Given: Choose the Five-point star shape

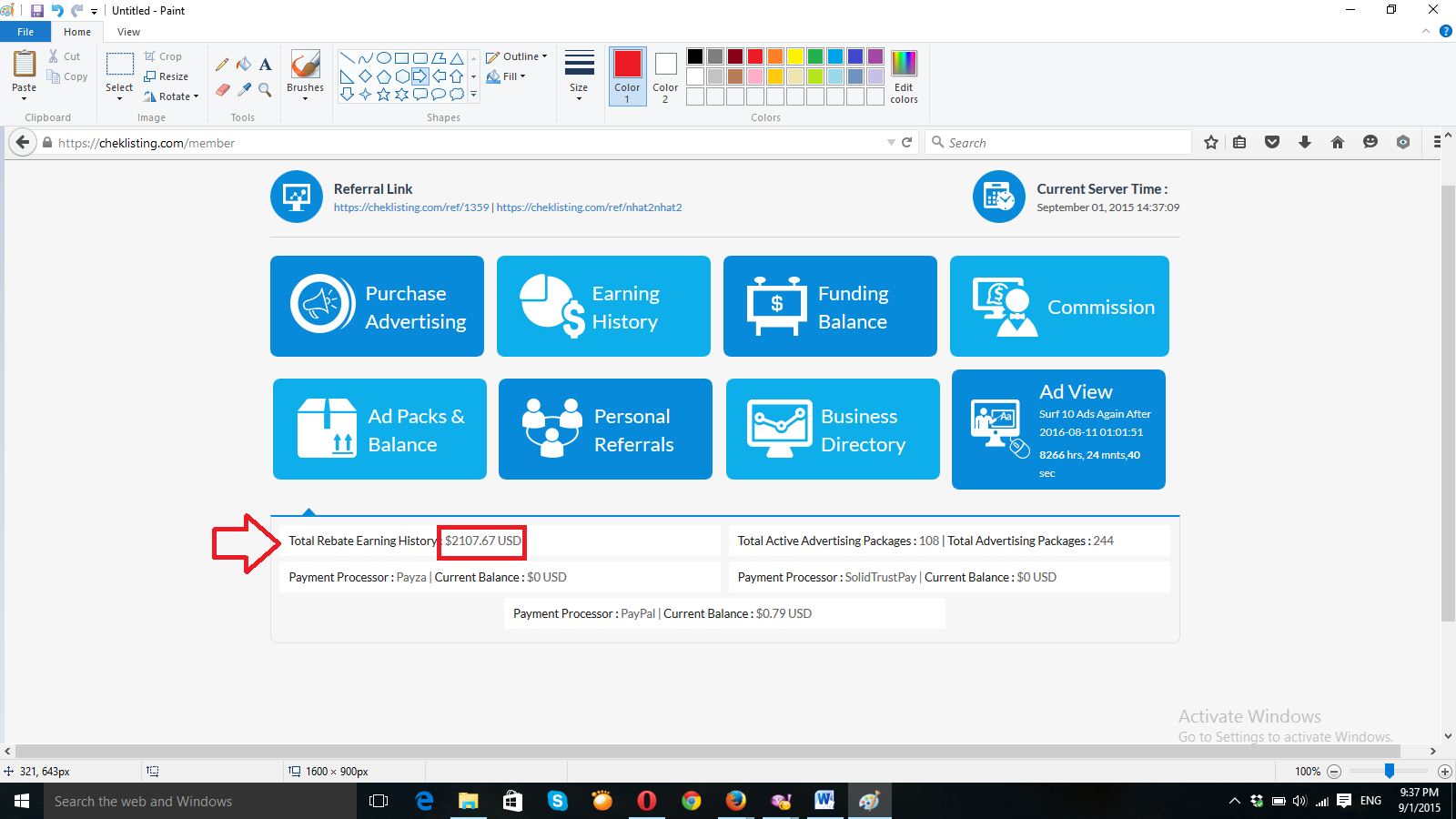Looking at the screenshot, I should pyautogui.click(x=384, y=94).
